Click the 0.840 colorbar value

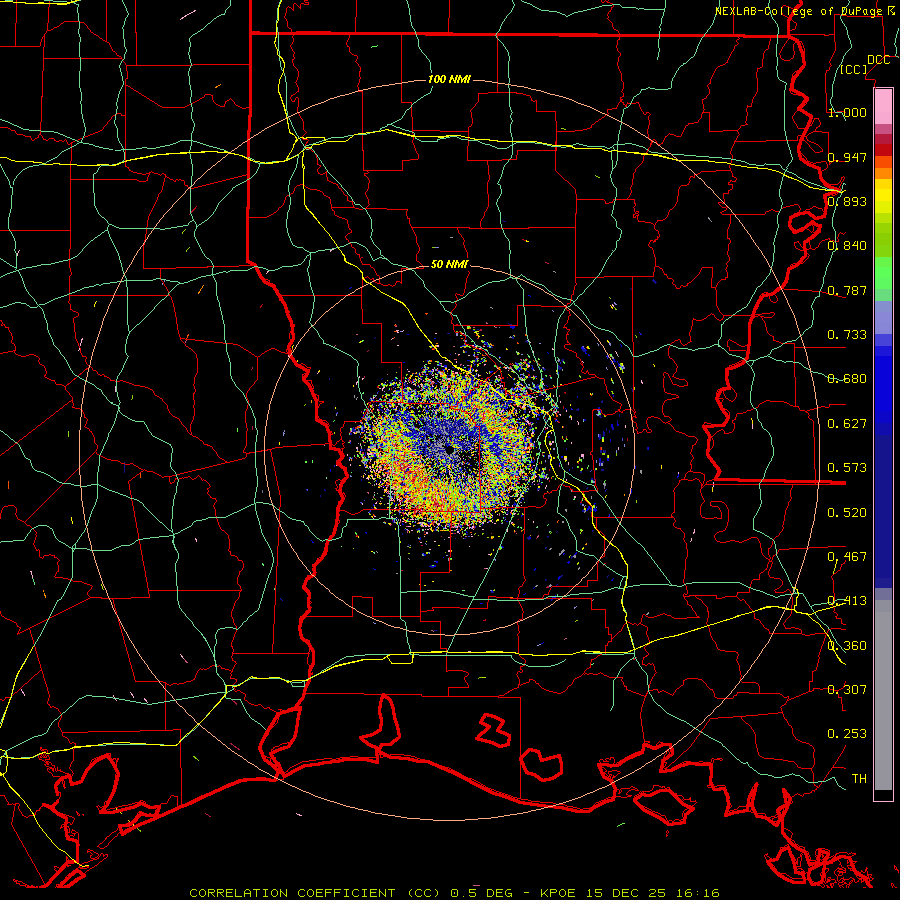point(847,246)
